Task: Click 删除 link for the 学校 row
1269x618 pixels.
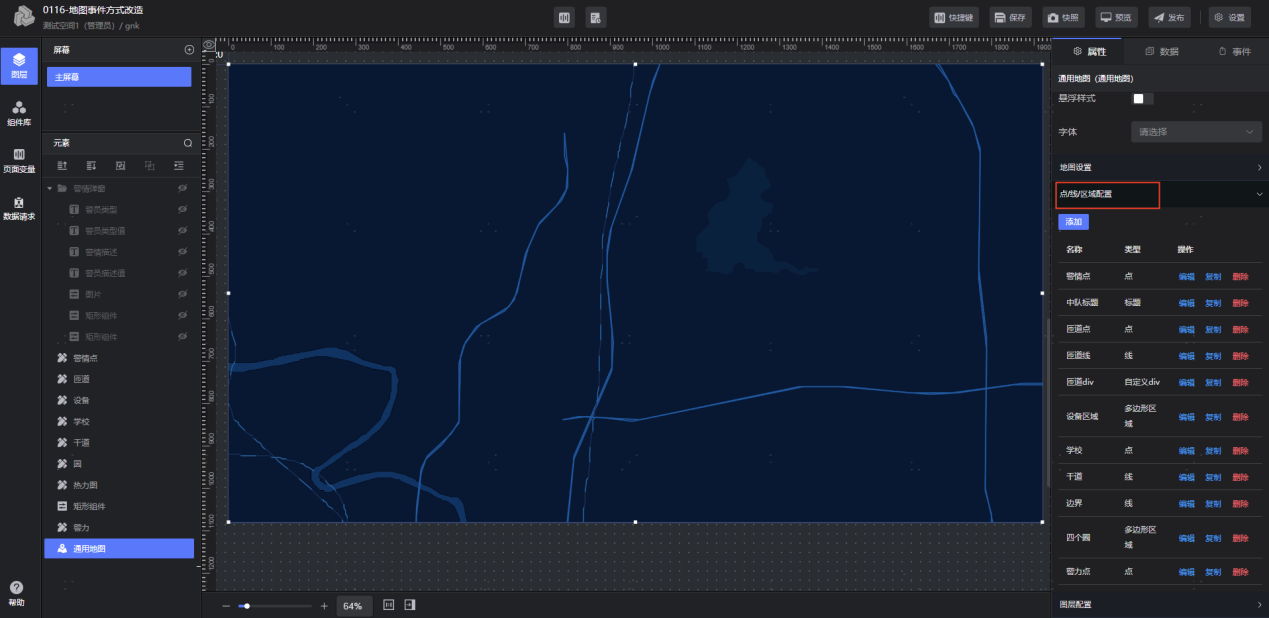Action: [1240, 451]
